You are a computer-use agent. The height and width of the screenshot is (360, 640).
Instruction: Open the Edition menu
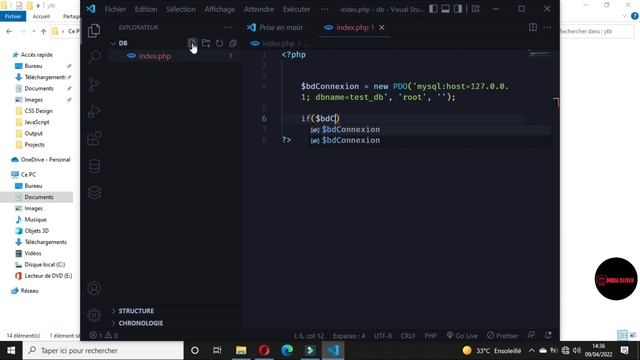click(x=146, y=9)
